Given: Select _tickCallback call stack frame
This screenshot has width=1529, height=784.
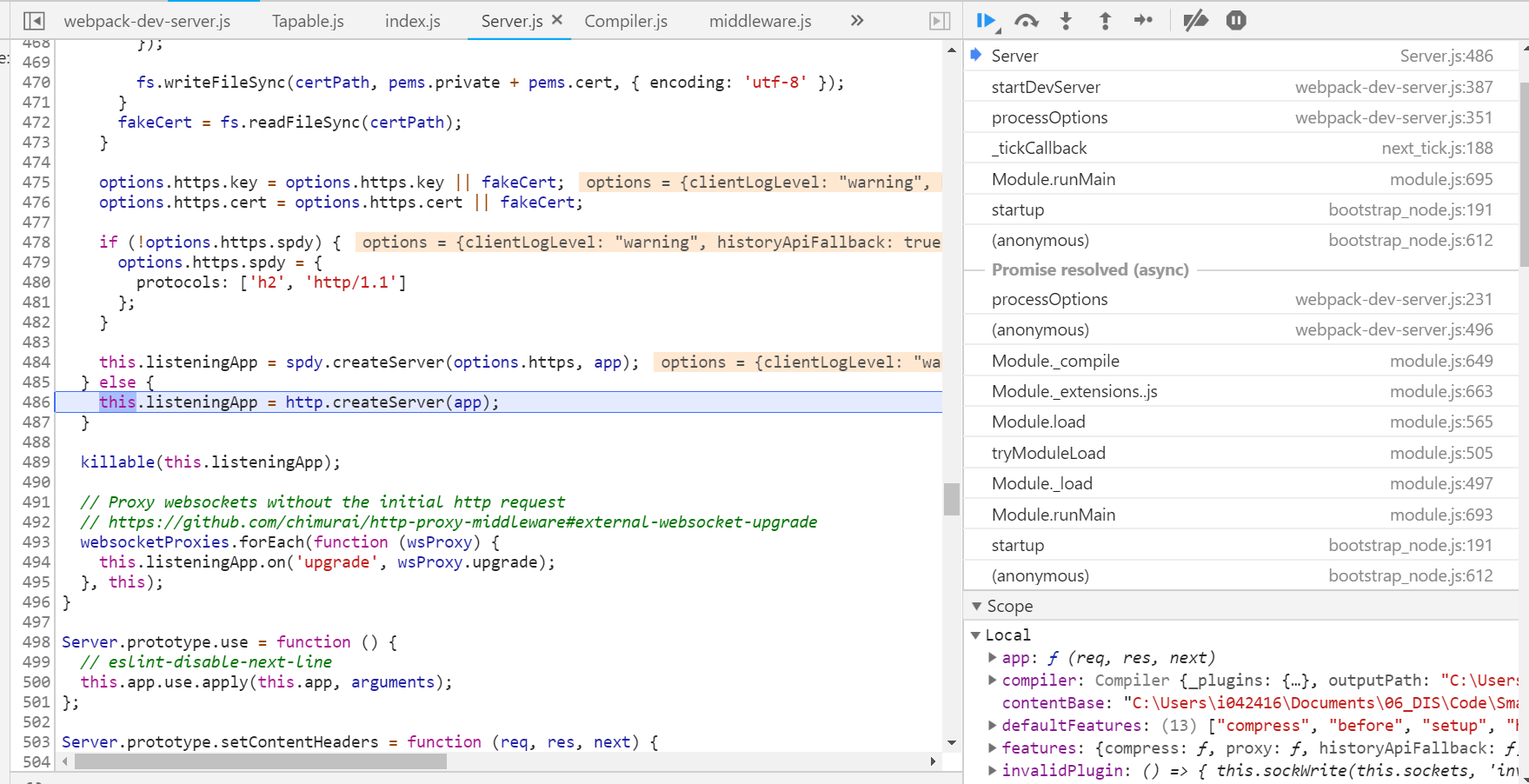Looking at the screenshot, I should (1241, 148).
